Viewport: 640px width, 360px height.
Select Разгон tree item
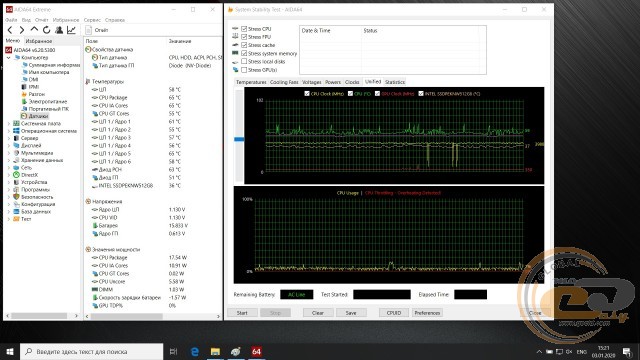coord(36,94)
